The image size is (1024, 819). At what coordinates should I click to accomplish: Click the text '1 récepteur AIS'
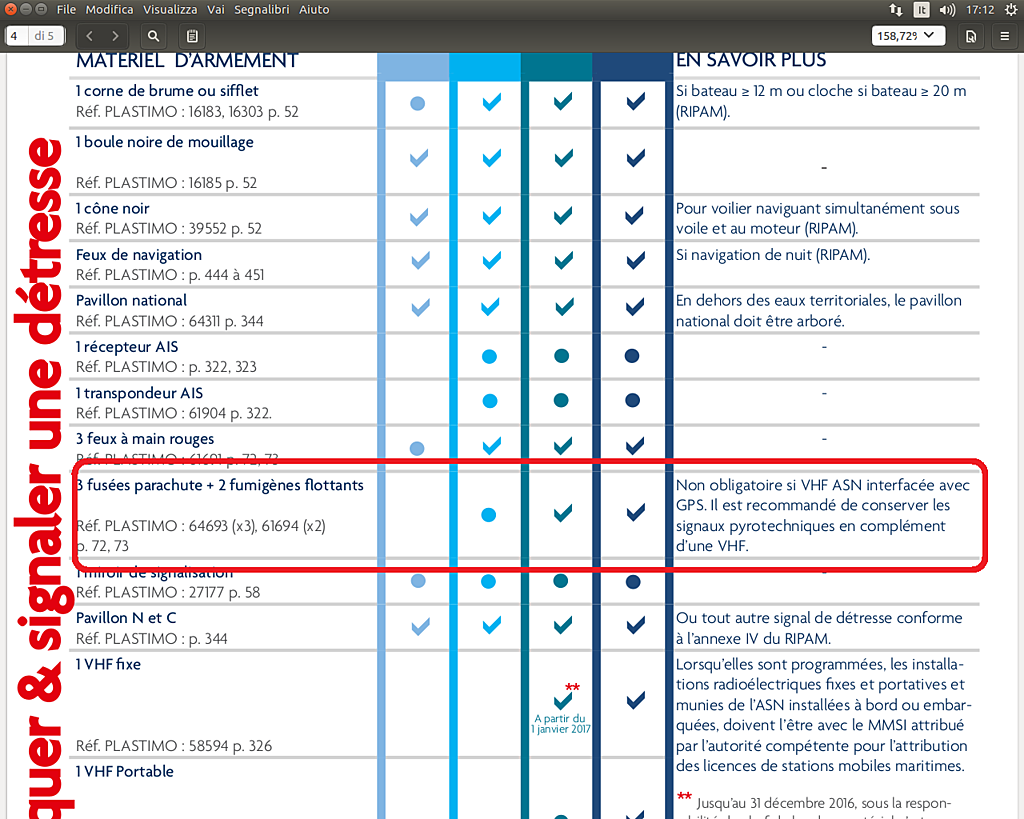(x=127, y=347)
